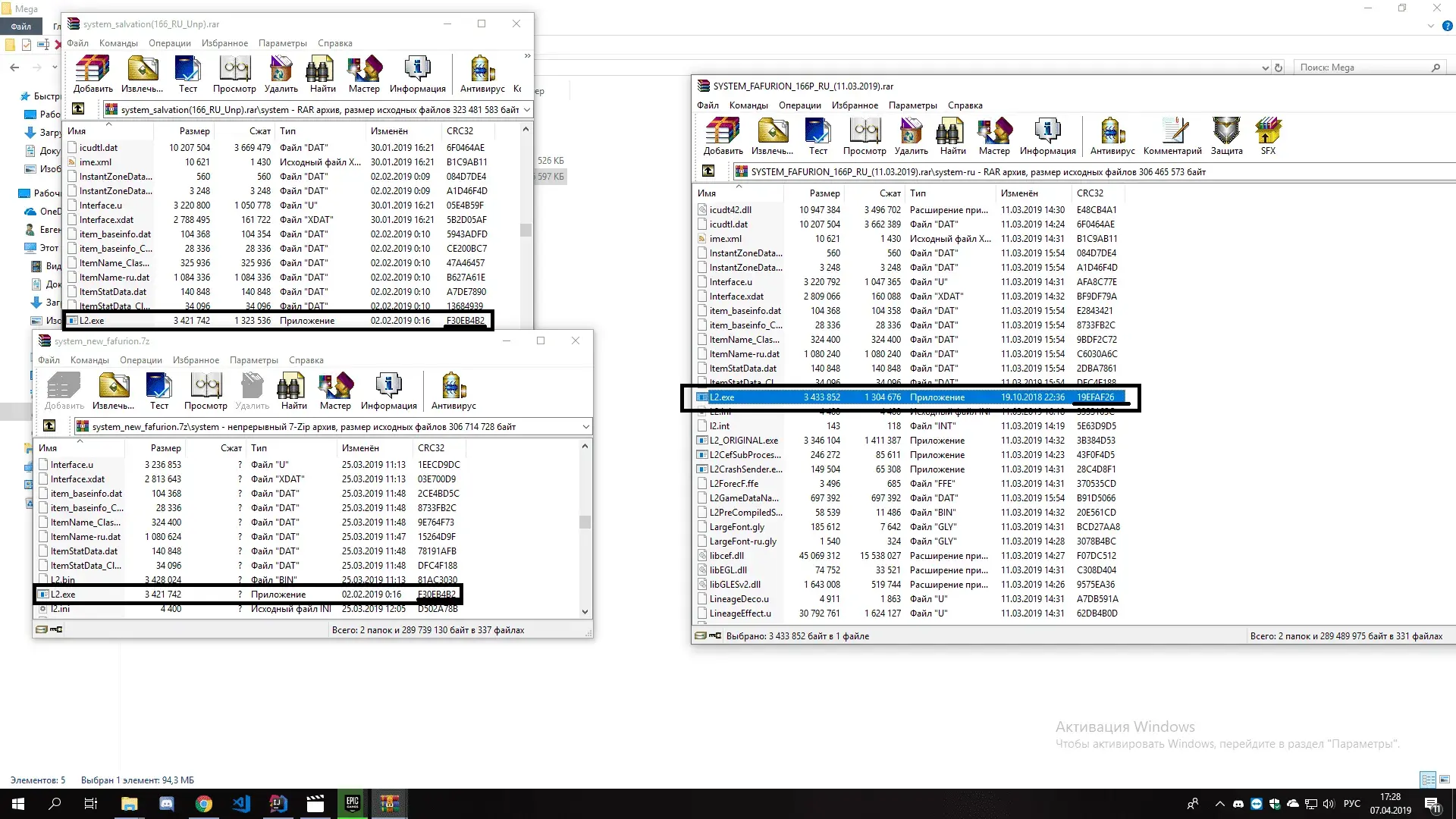The height and width of the screenshot is (819, 1456).
Task: Click Добавить icon in SYSTEM_FAFURION window
Action: point(723,136)
